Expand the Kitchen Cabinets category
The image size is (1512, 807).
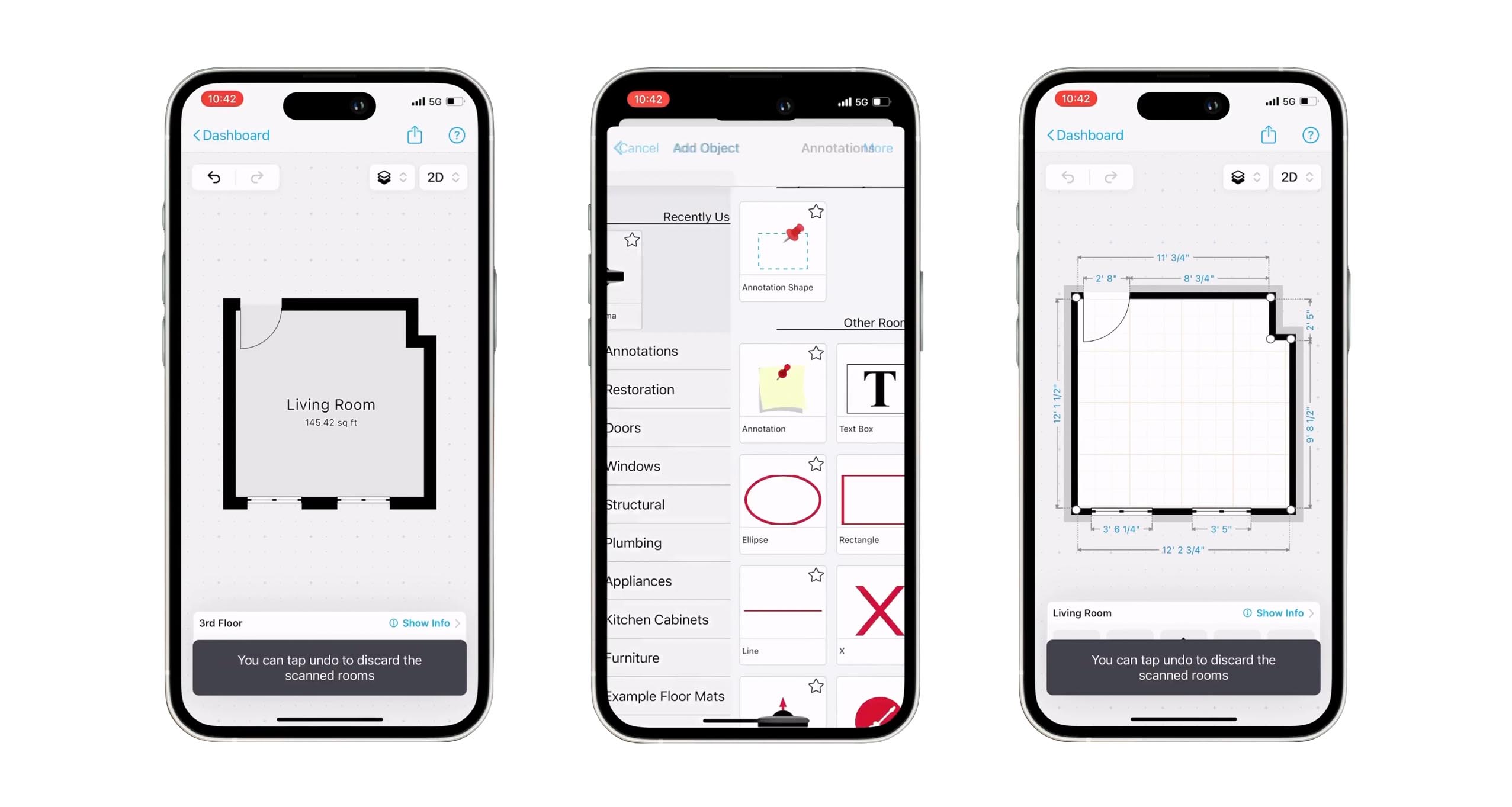[x=660, y=619]
